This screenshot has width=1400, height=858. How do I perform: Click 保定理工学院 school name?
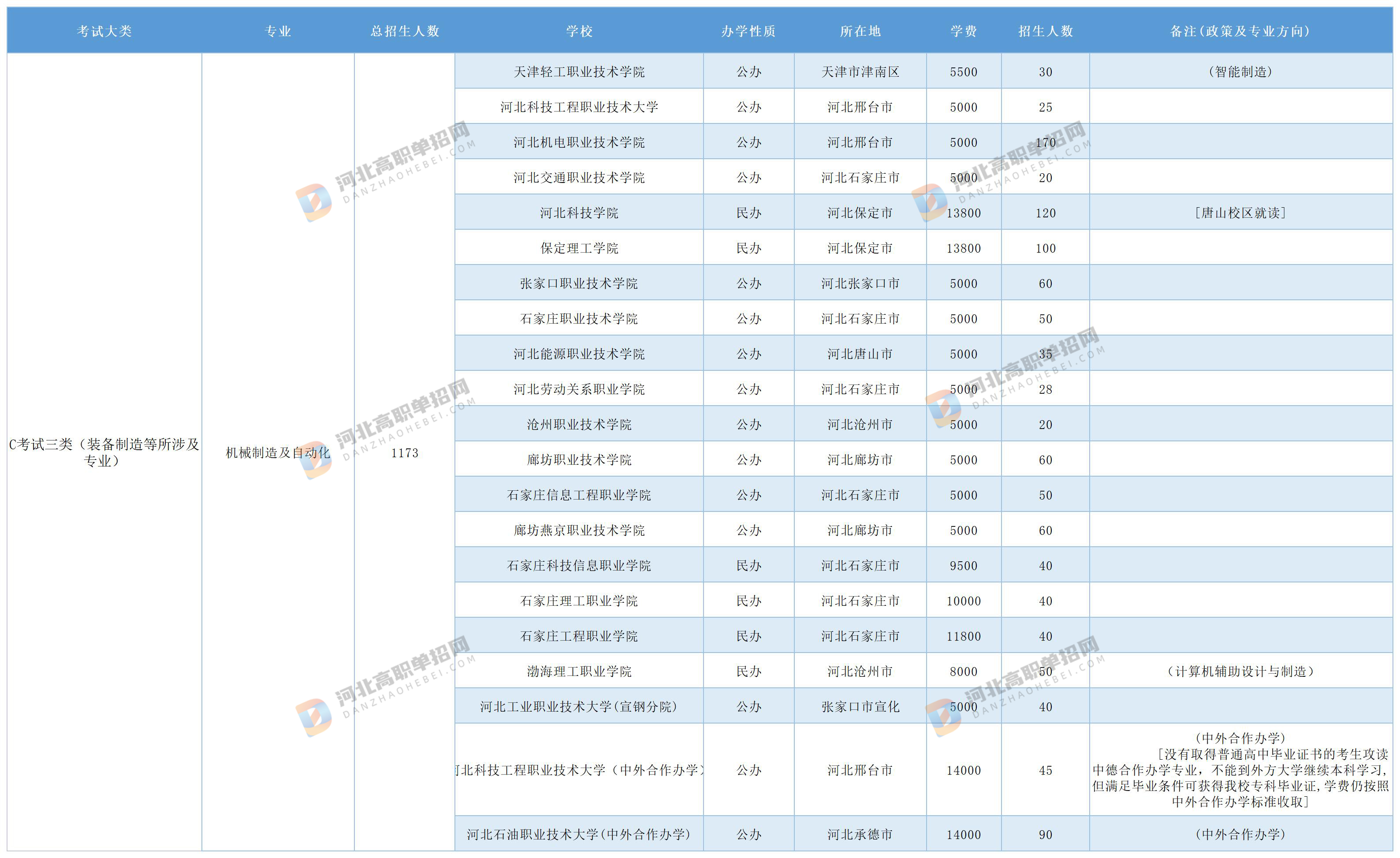click(x=579, y=248)
